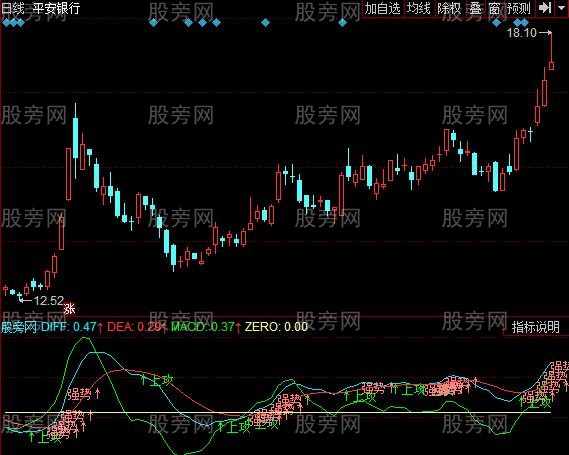Change window layout with the 窗 button
Image resolution: width=569 pixels, height=455 pixels.
coord(494,8)
